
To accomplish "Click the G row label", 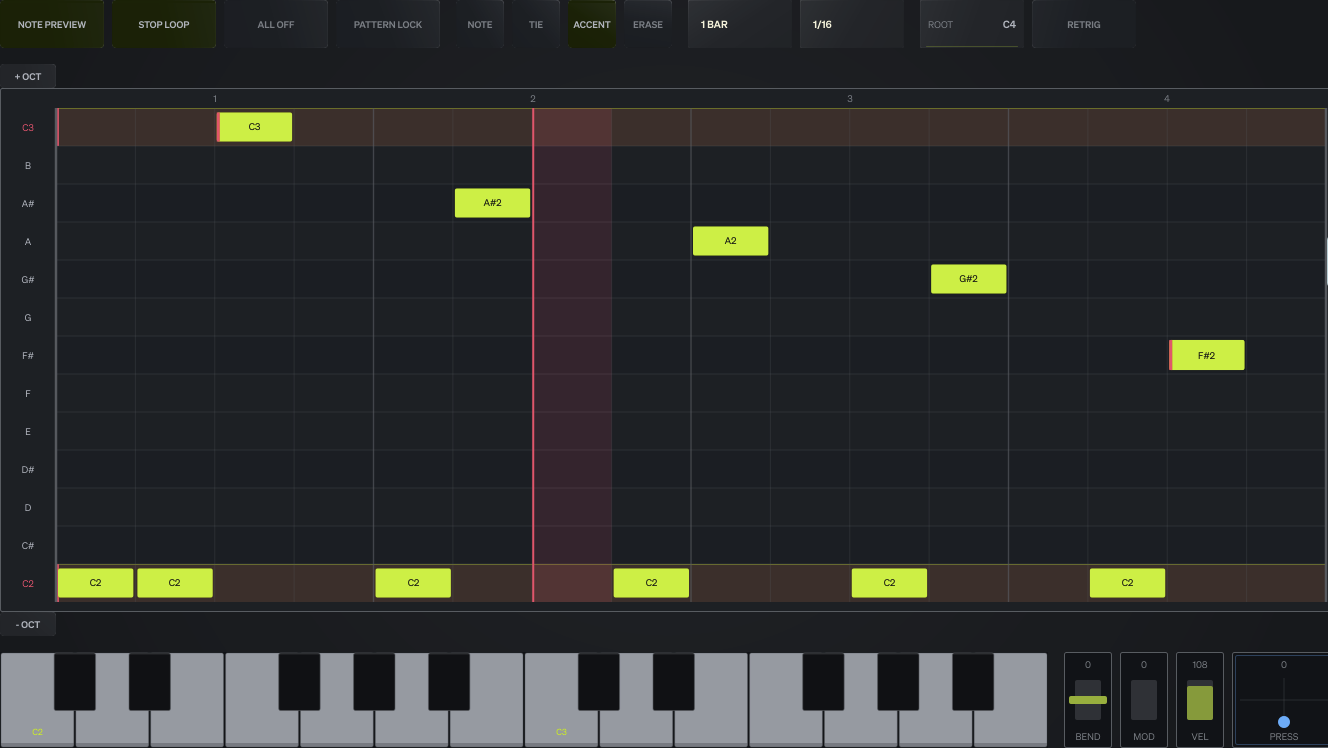I will click(28, 318).
